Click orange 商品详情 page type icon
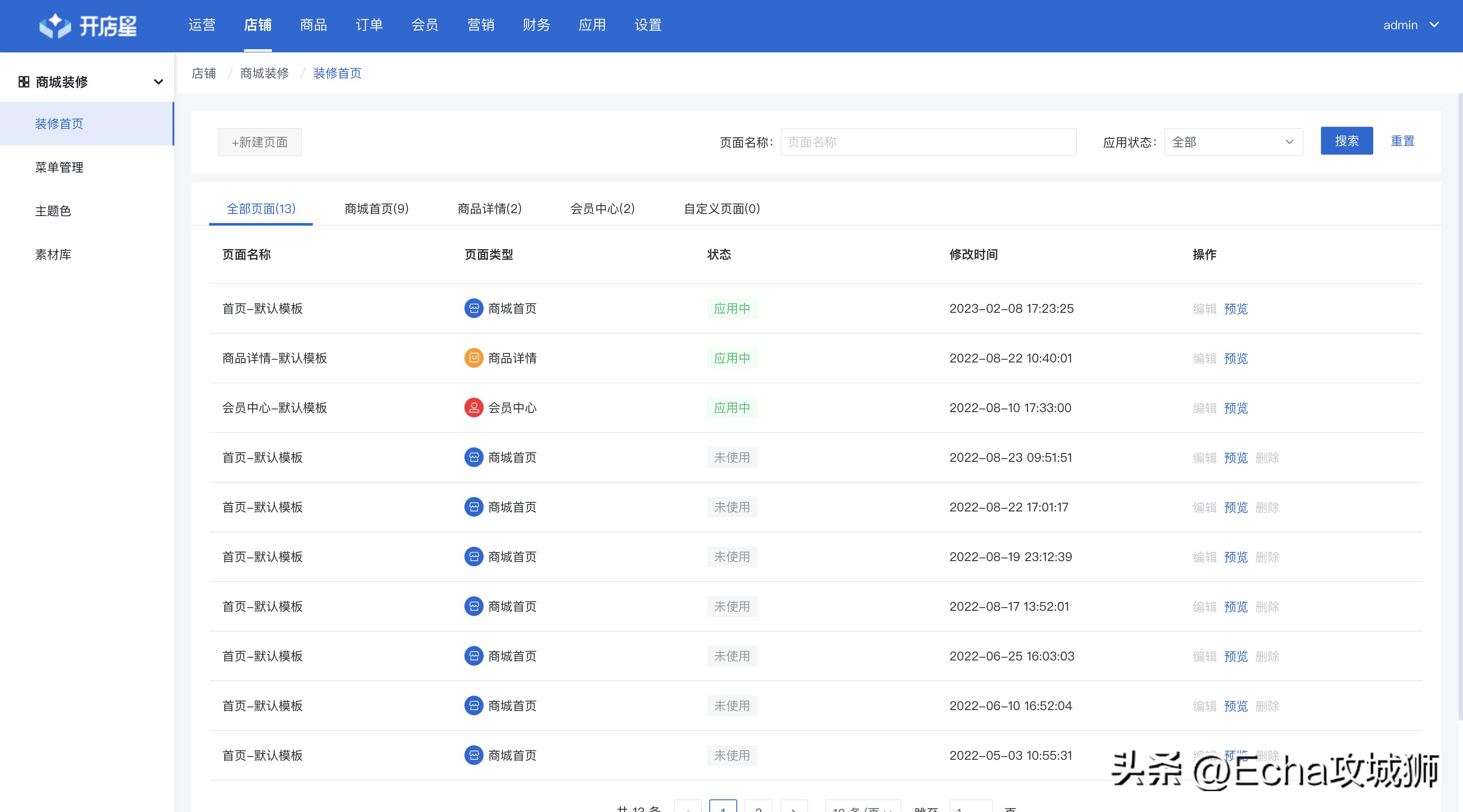The width and height of the screenshot is (1463, 812). click(473, 358)
